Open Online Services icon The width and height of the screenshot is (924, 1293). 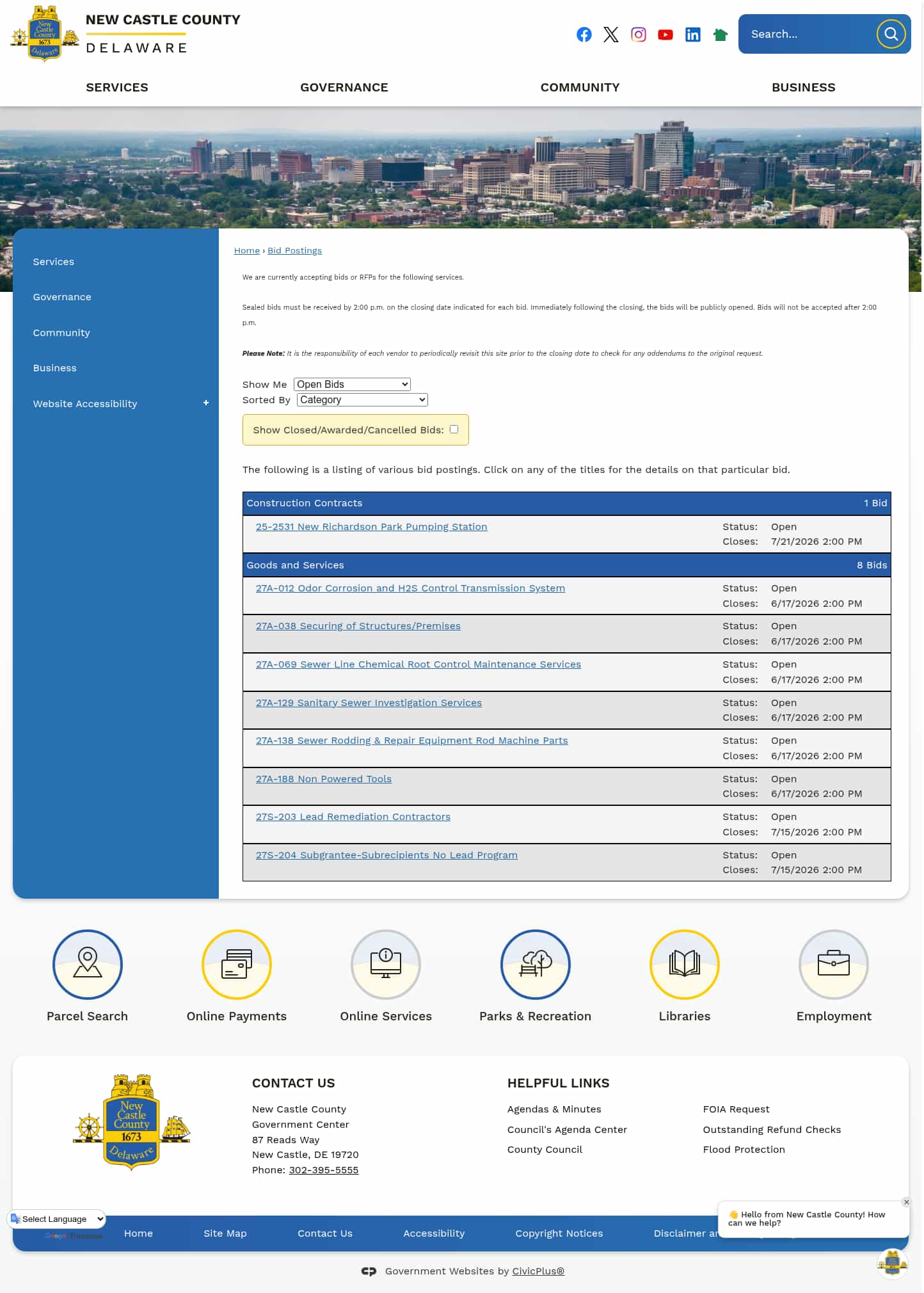click(386, 965)
